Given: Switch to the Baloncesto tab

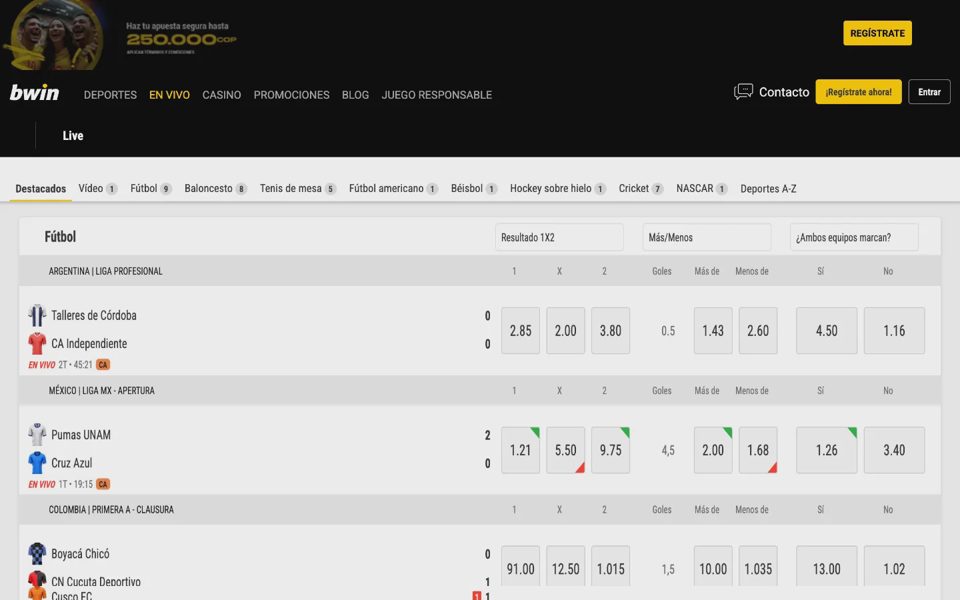Looking at the screenshot, I should point(216,189).
